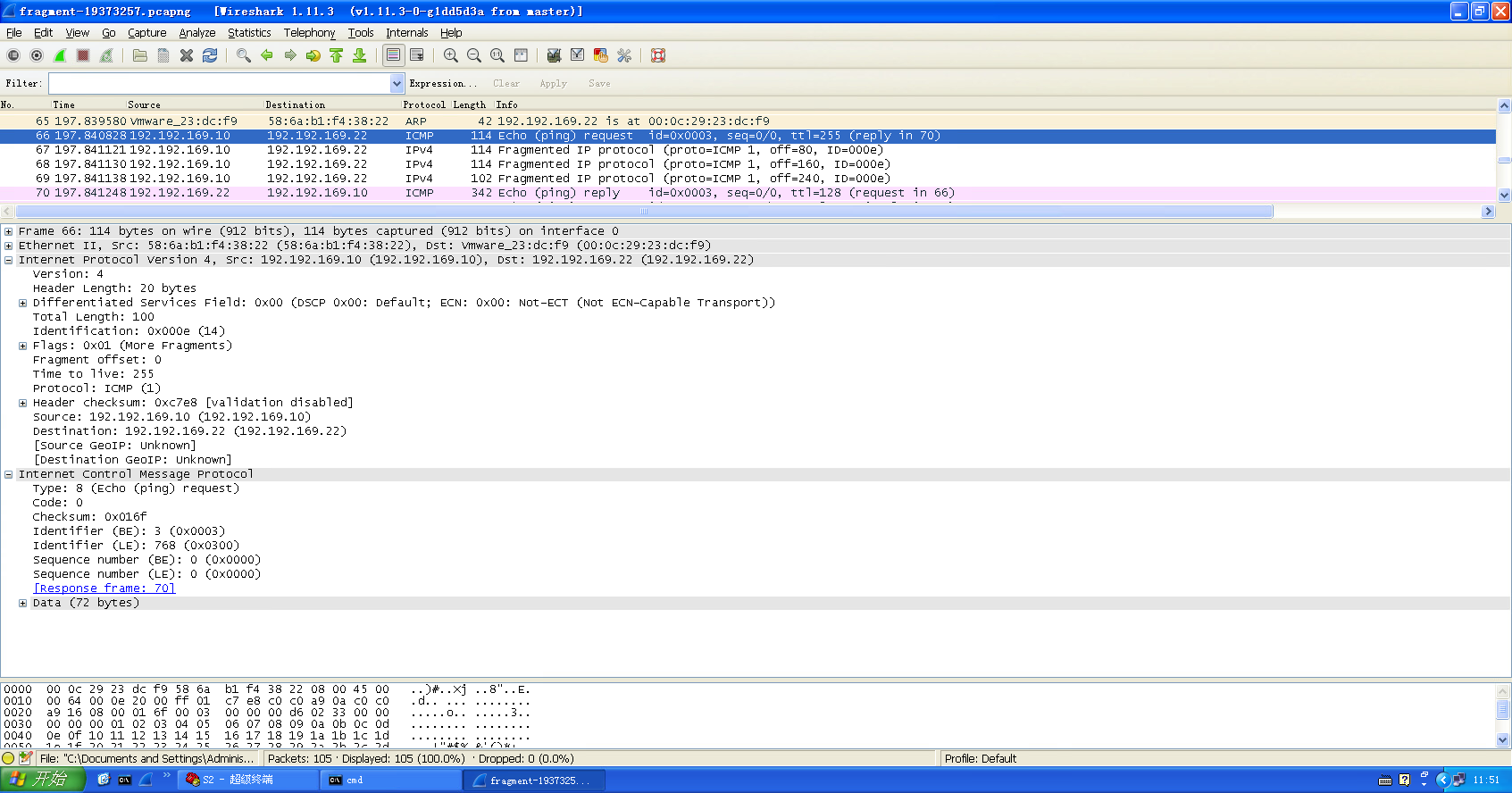The width and height of the screenshot is (1512, 793).
Task: Open the Internals menu
Action: 407,33
